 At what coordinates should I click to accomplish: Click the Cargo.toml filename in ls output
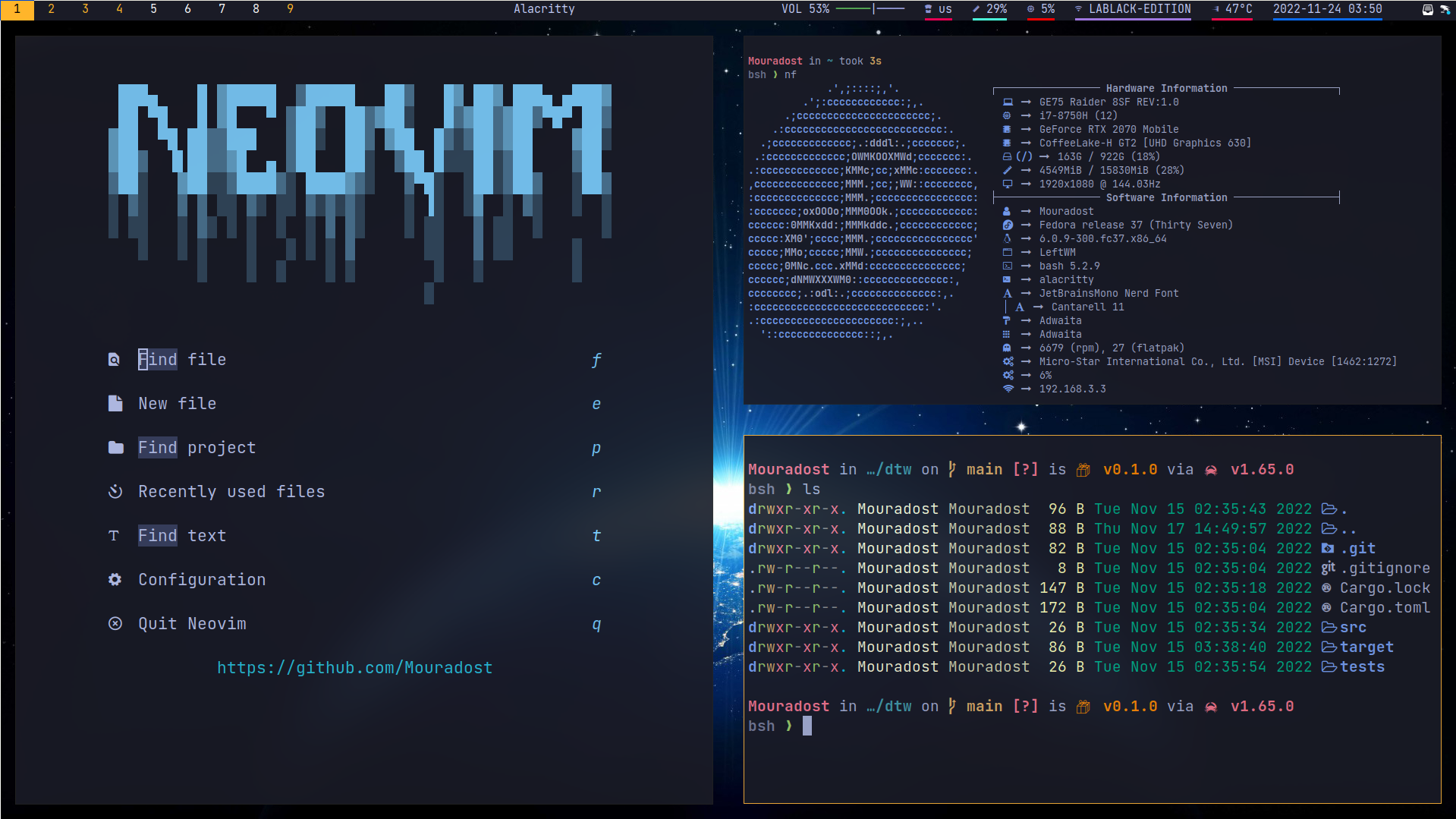pos(1385,608)
